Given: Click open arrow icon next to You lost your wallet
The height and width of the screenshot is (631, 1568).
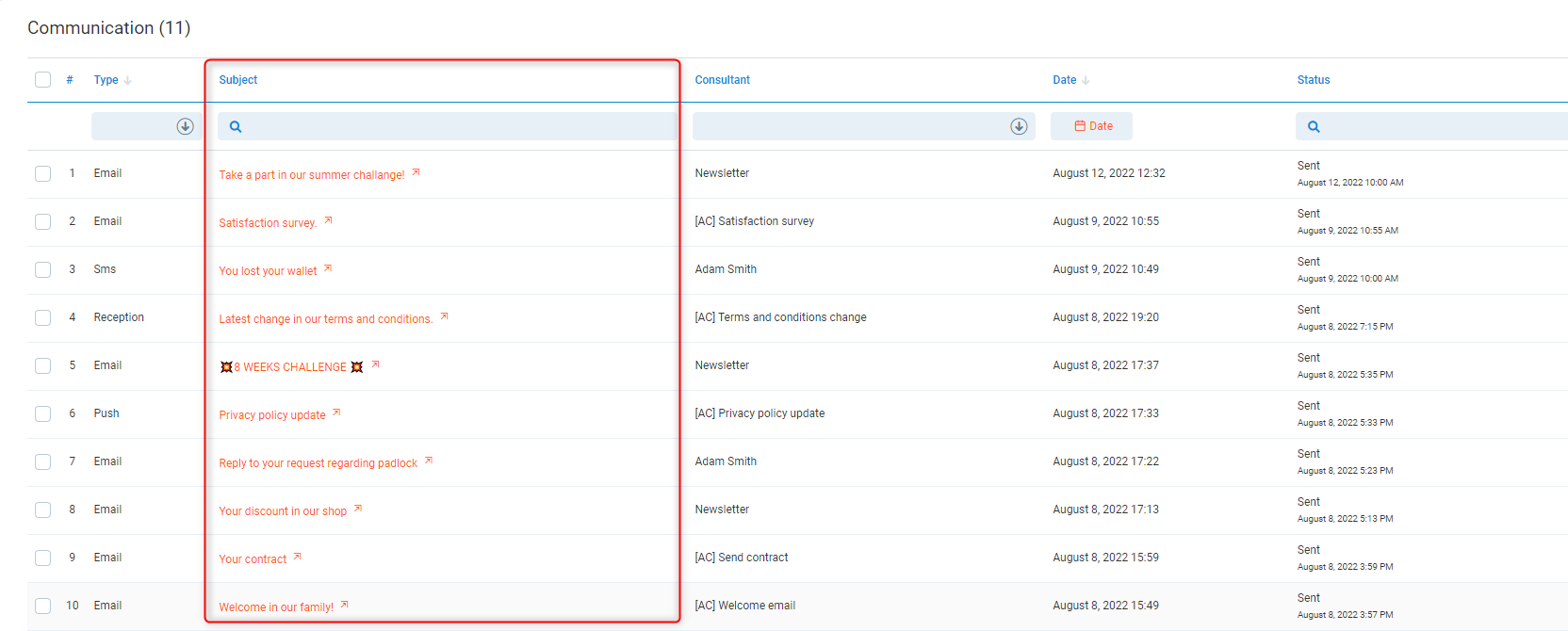Looking at the screenshot, I should [x=328, y=268].
